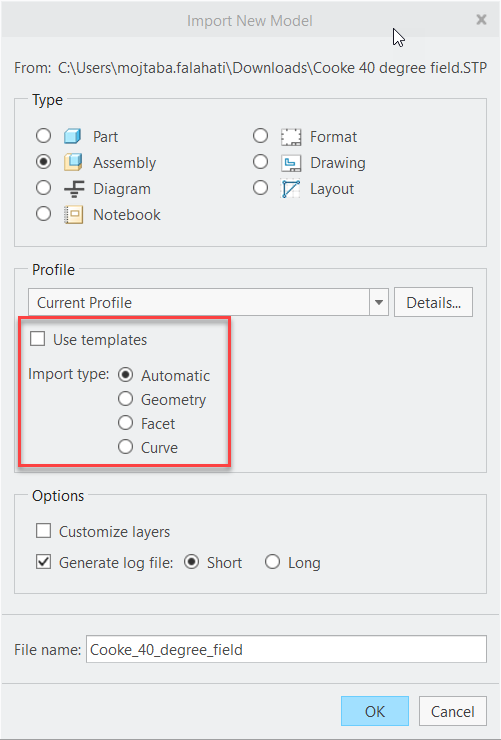501x740 pixels.
Task: Tick the Customize layers checkbox
Action: pos(43,531)
